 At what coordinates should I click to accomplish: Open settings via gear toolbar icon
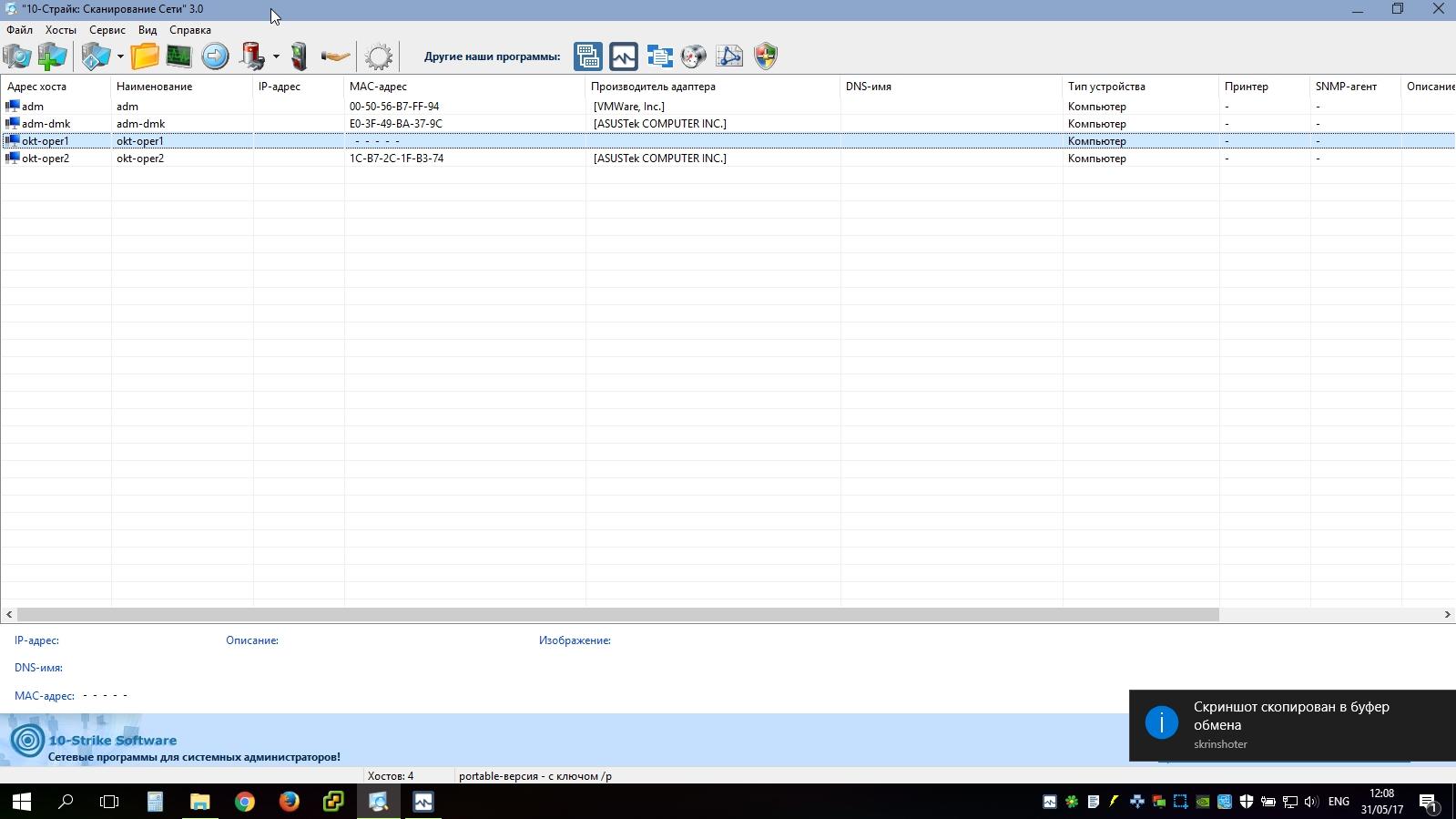[379, 56]
